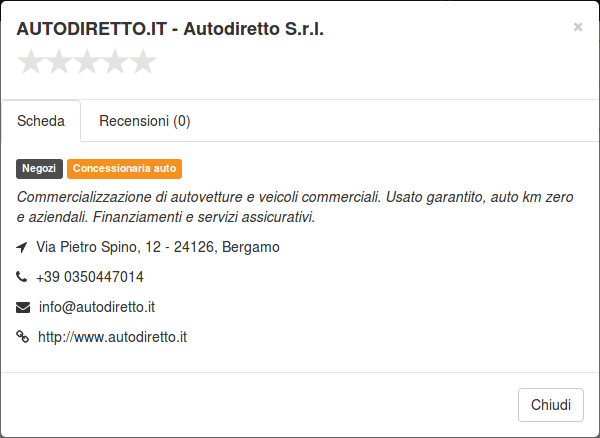Click the orange Concessionaria auto badge
This screenshot has width=600, height=438.
pos(124,169)
